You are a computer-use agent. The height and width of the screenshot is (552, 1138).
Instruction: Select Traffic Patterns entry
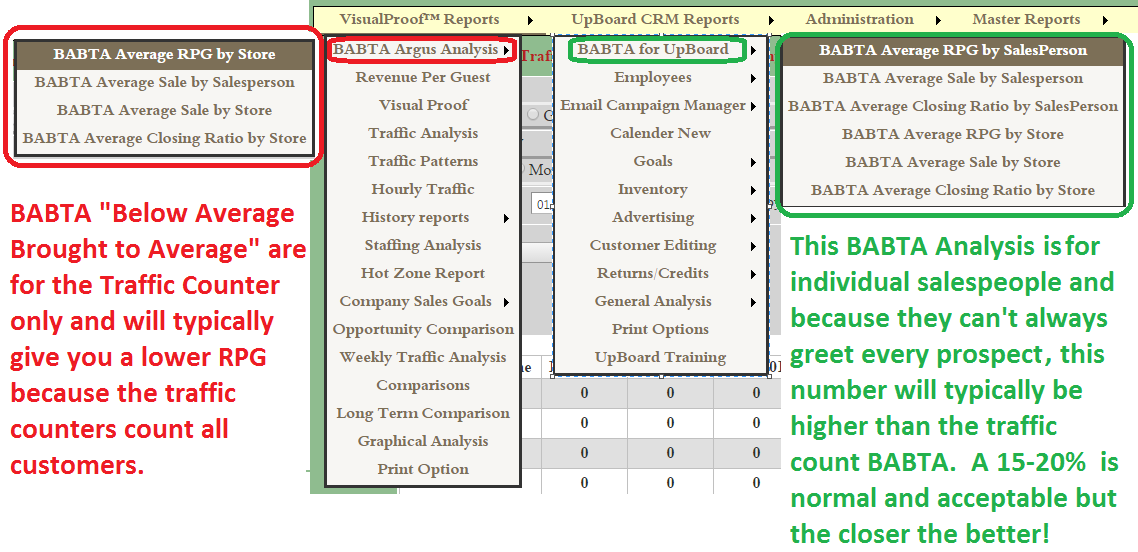click(x=422, y=161)
